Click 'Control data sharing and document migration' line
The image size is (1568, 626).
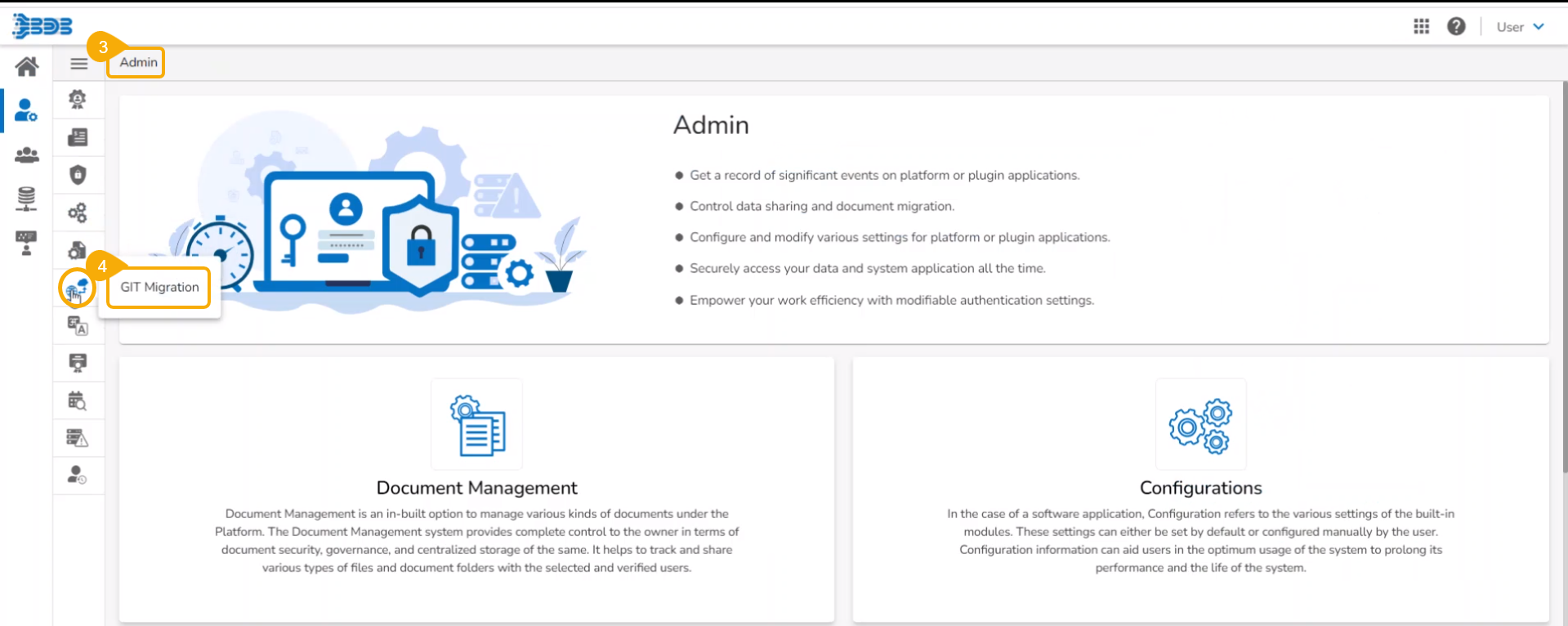point(822,206)
